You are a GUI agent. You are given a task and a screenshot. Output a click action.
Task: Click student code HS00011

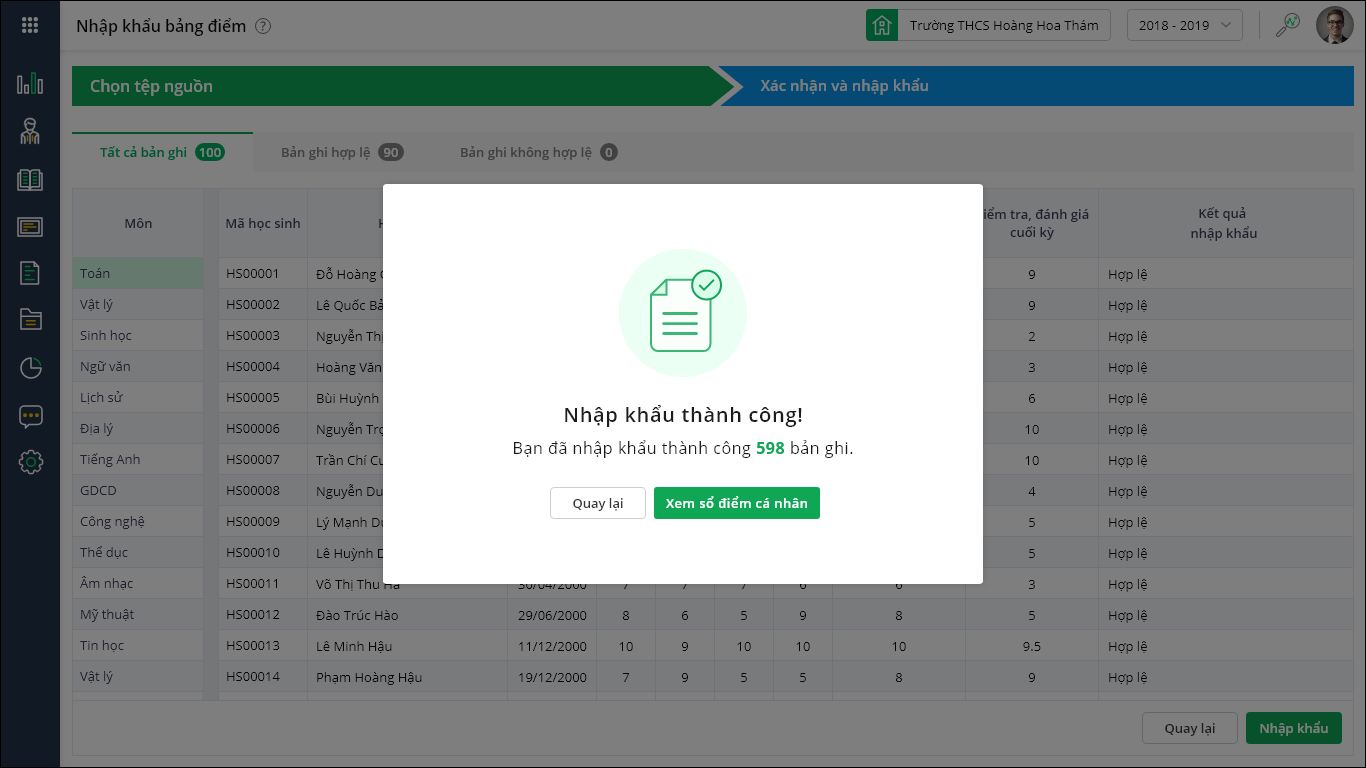pyautogui.click(x=253, y=584)
